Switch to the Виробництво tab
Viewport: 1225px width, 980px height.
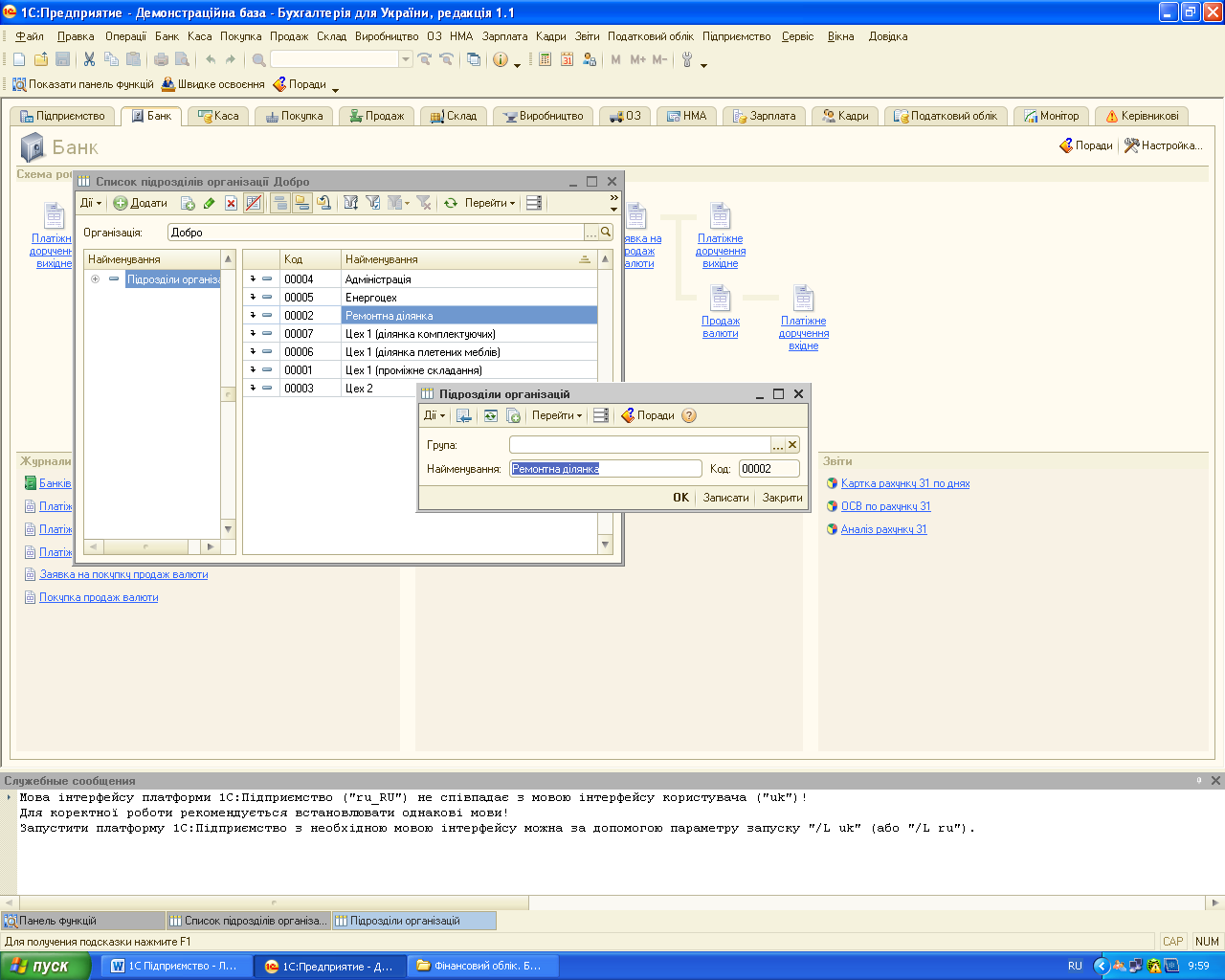(543, 116)
